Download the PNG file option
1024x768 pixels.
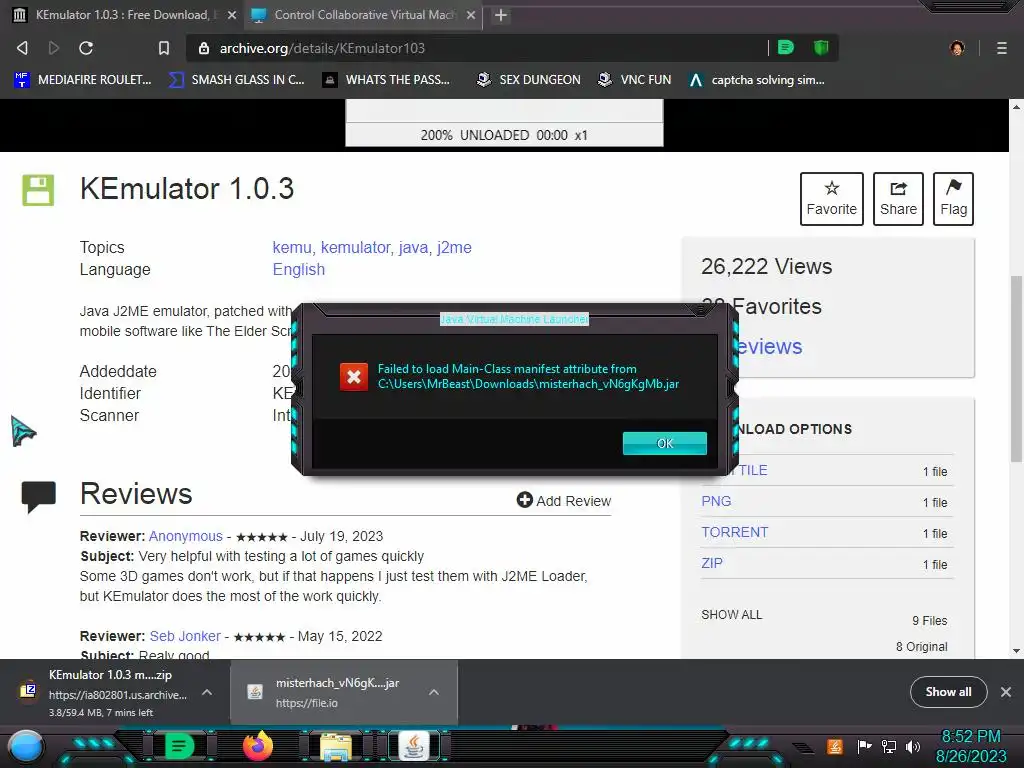(x=716, y=501)
